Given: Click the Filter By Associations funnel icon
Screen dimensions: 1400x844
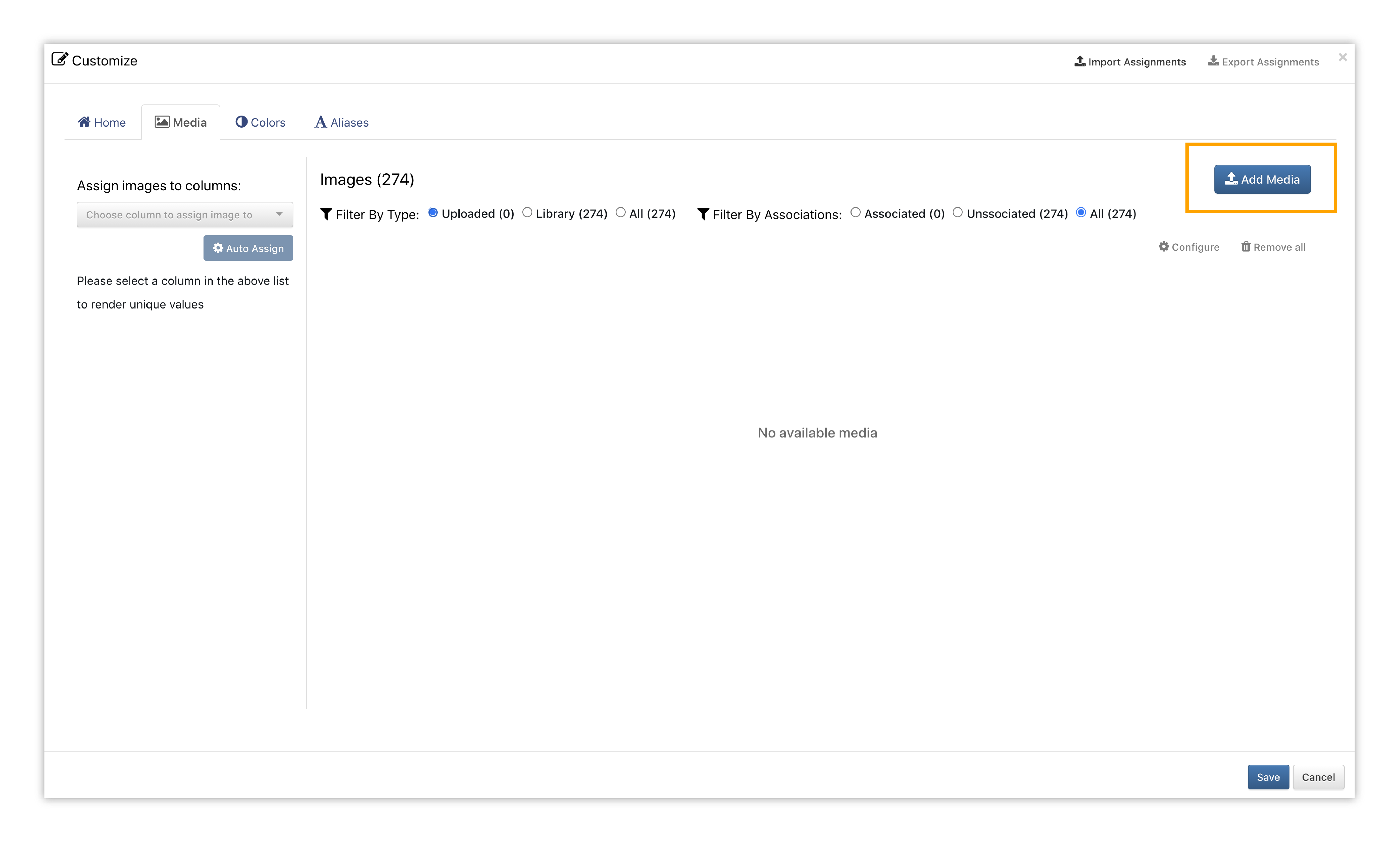Looking at the screenshot, I should click(703, 214).
